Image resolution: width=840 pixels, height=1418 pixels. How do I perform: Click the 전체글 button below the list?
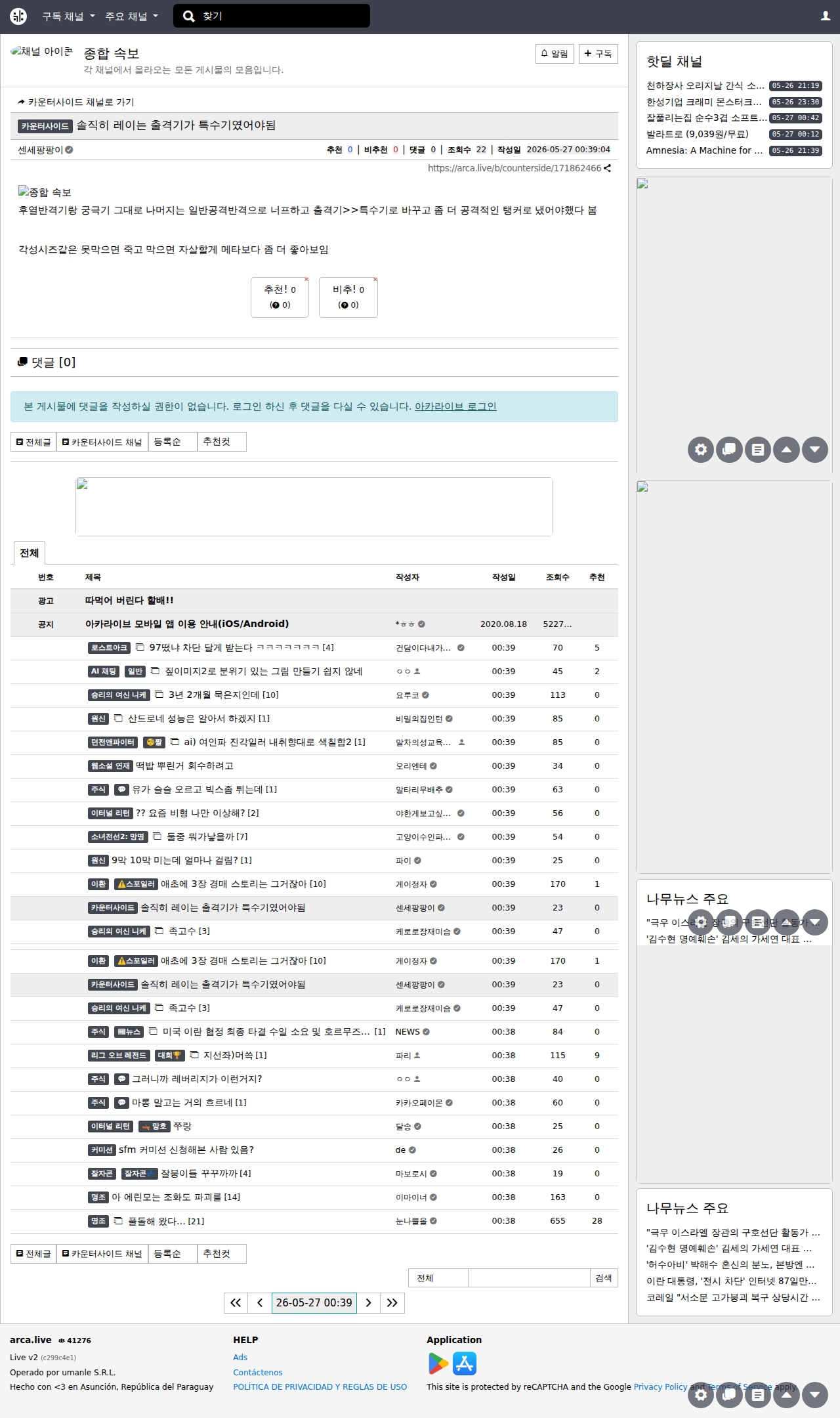pos(33,1253)
